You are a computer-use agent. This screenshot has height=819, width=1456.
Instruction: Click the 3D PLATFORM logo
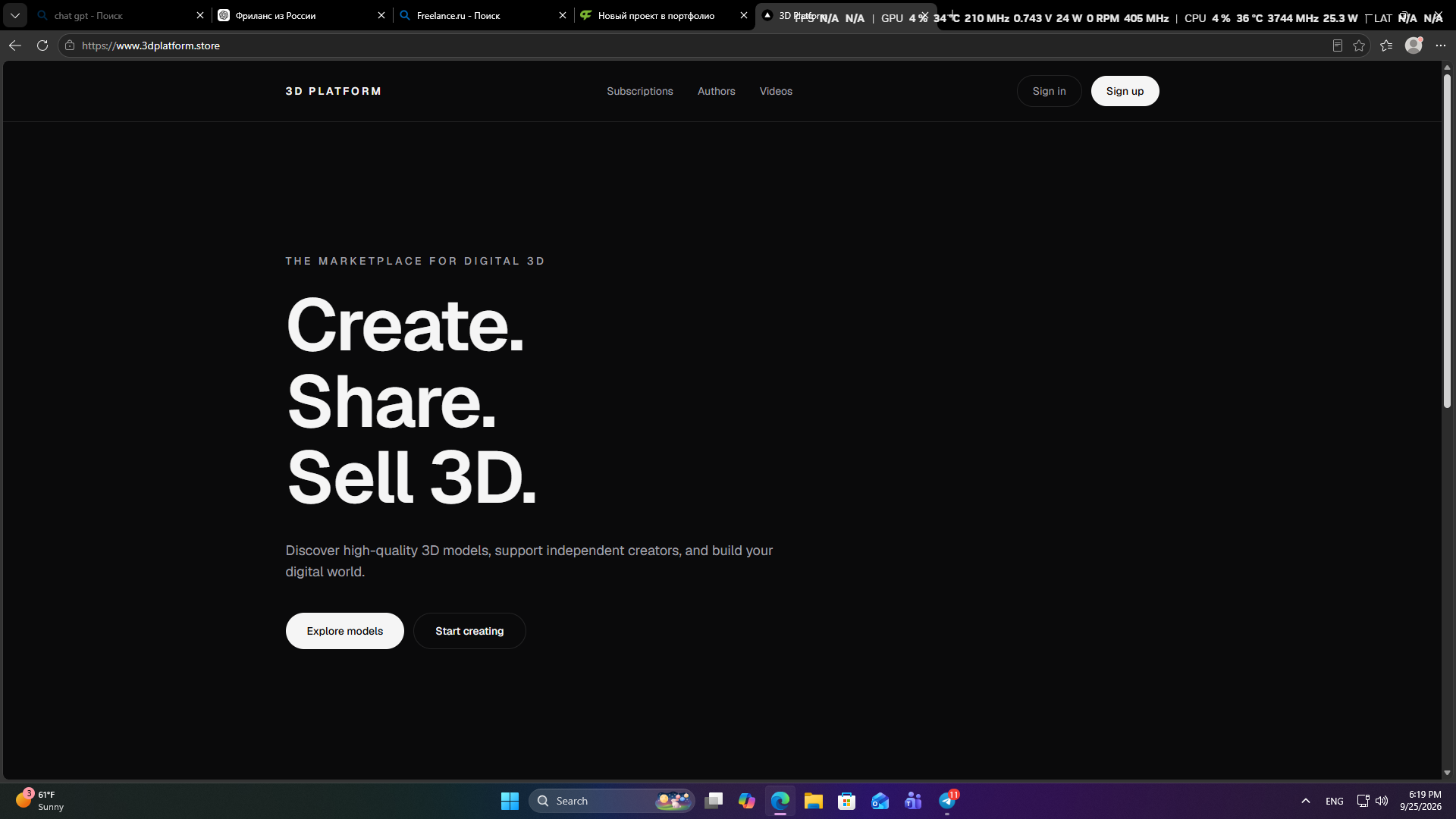pos(334,91)
